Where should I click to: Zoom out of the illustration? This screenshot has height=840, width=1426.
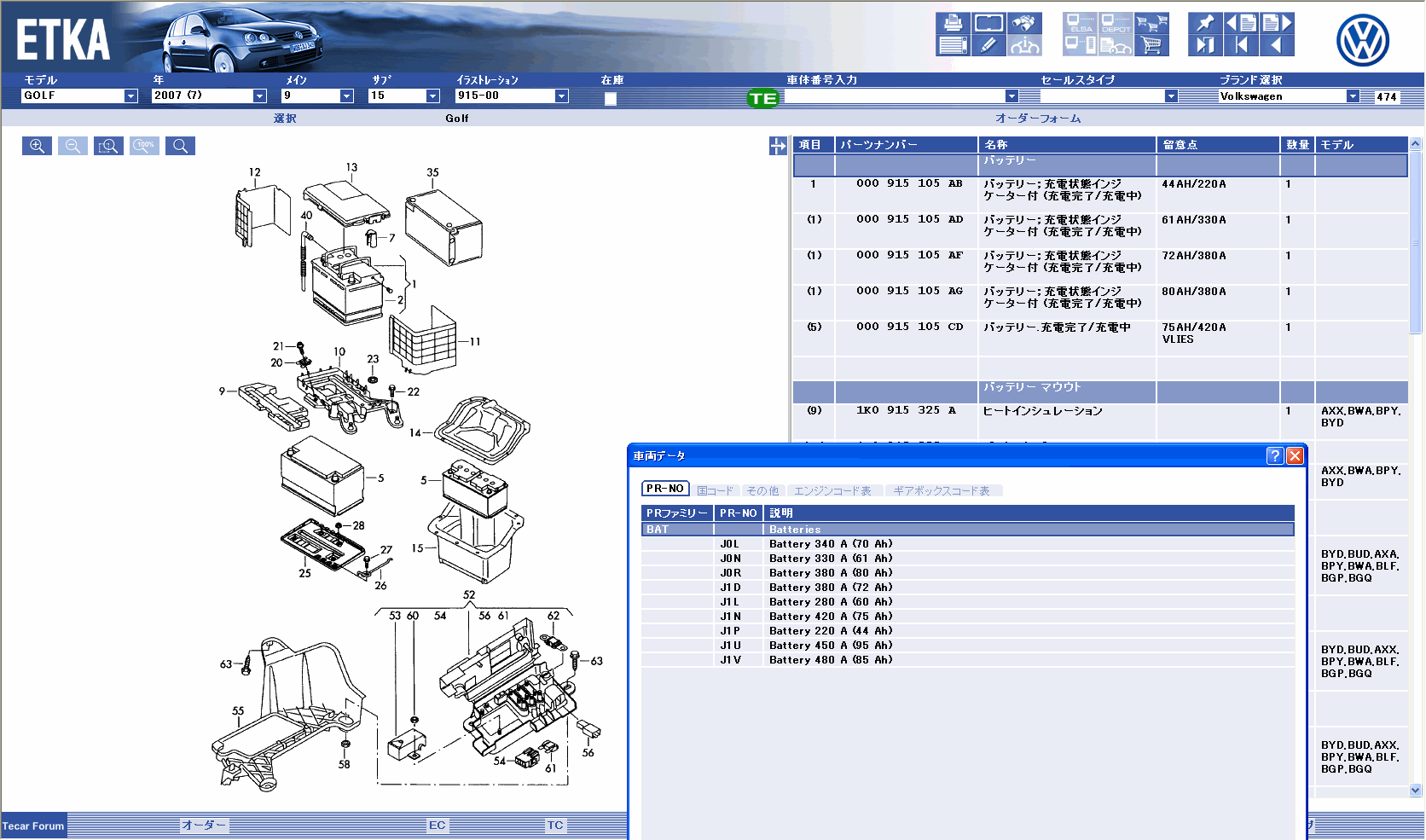(x=72, y=146)
